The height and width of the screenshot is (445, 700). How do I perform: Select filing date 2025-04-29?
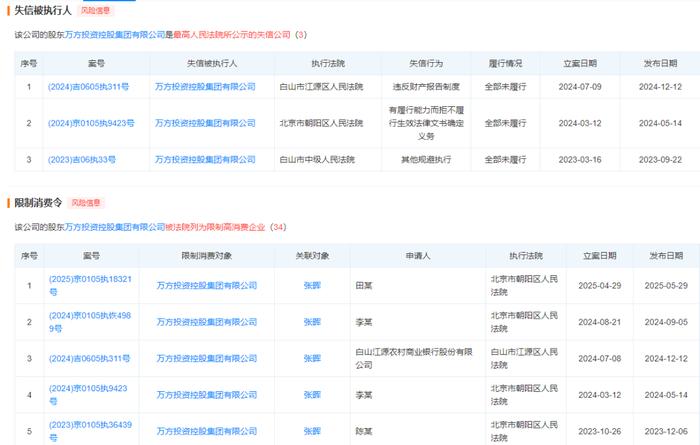click(600, 285)
